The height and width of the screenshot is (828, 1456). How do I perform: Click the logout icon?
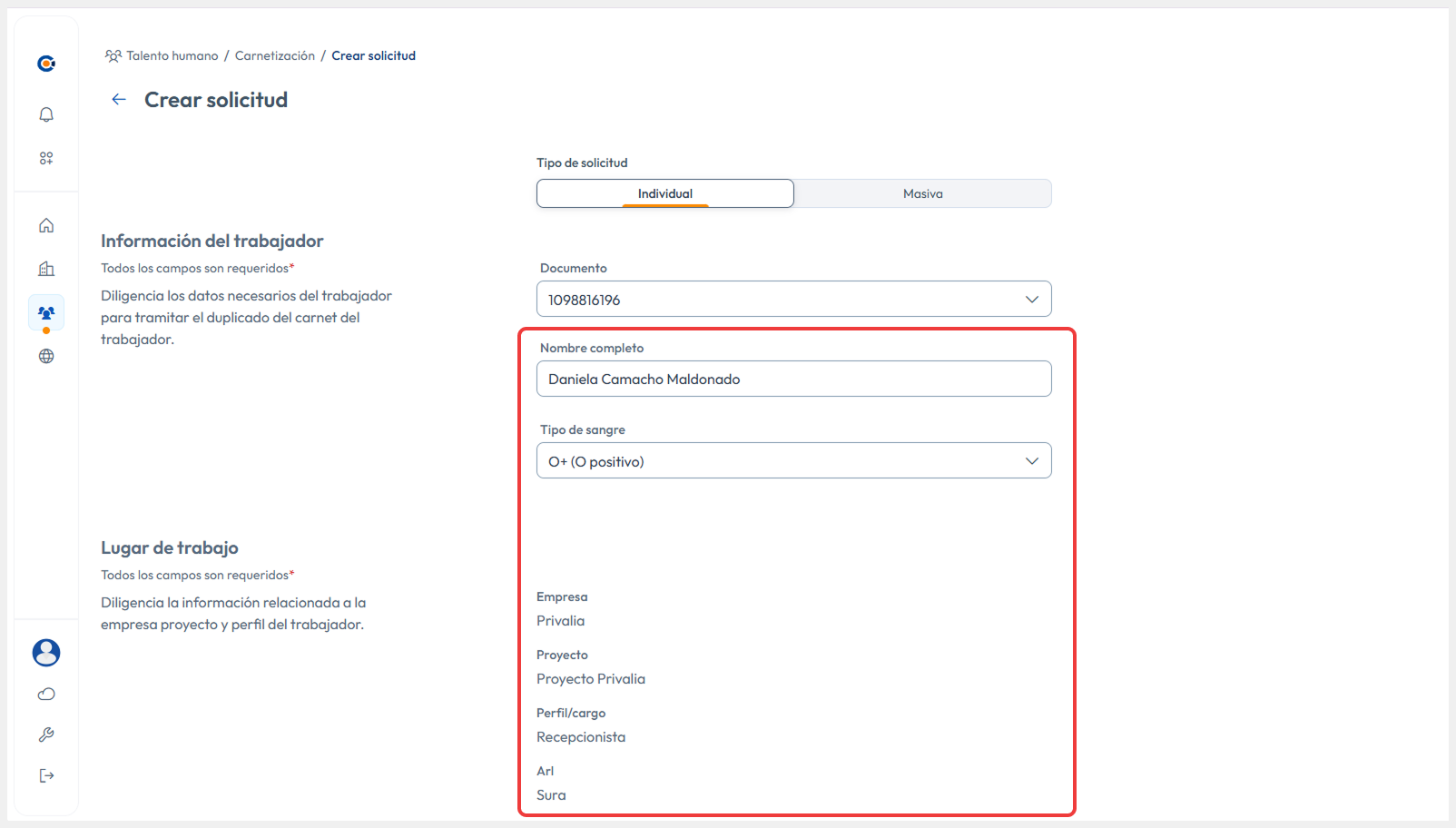[x=45, y=774]
